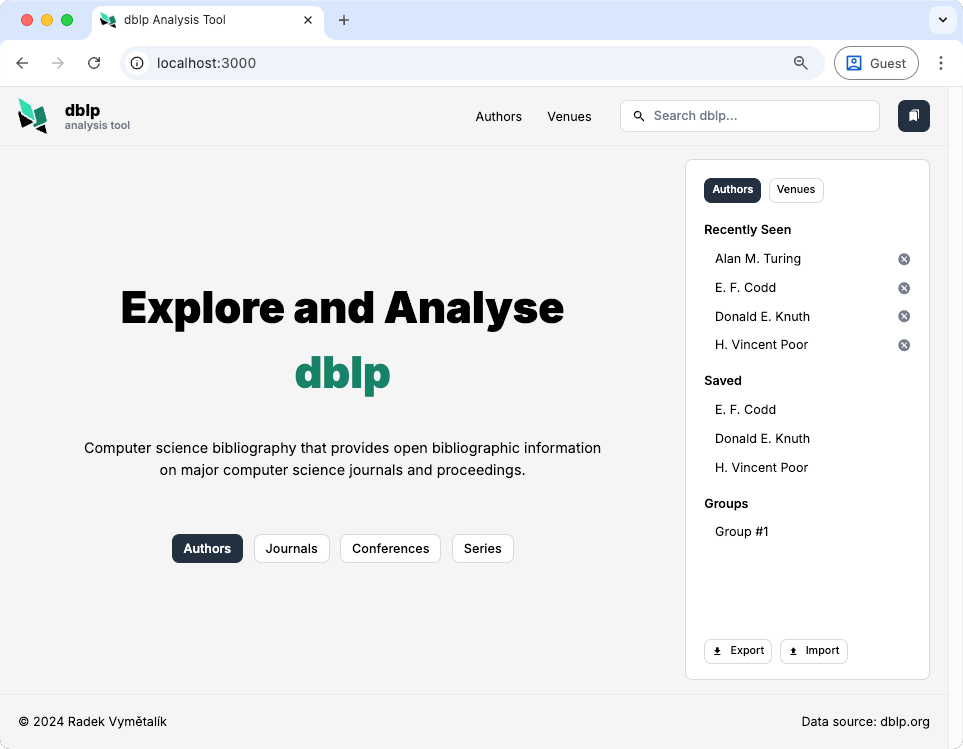Click the browser zoom magnifier icon

click(x=800, y=63)
